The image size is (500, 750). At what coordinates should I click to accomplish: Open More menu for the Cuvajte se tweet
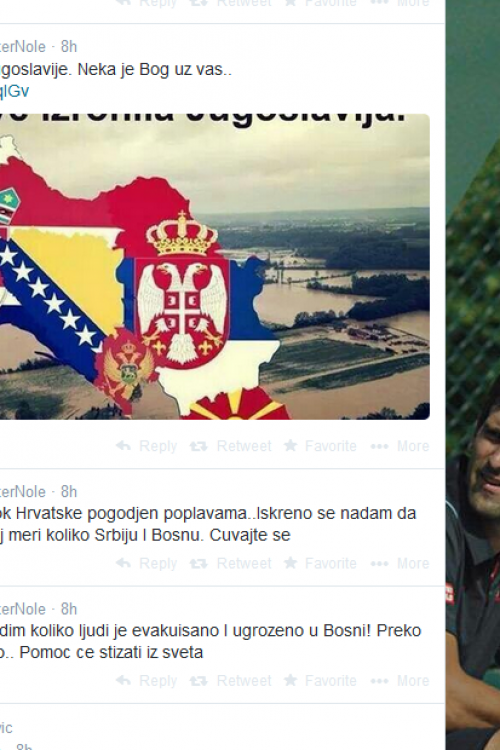(x=400, y=563)
